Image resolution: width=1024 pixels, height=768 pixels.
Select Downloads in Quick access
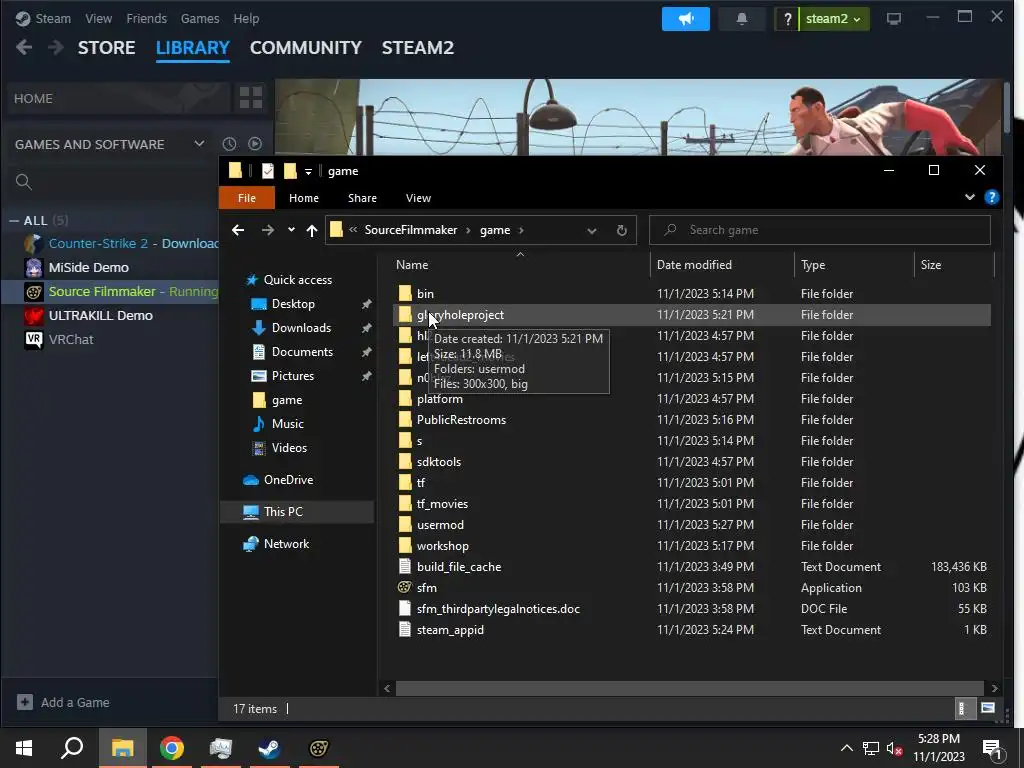tap(301, 328)
